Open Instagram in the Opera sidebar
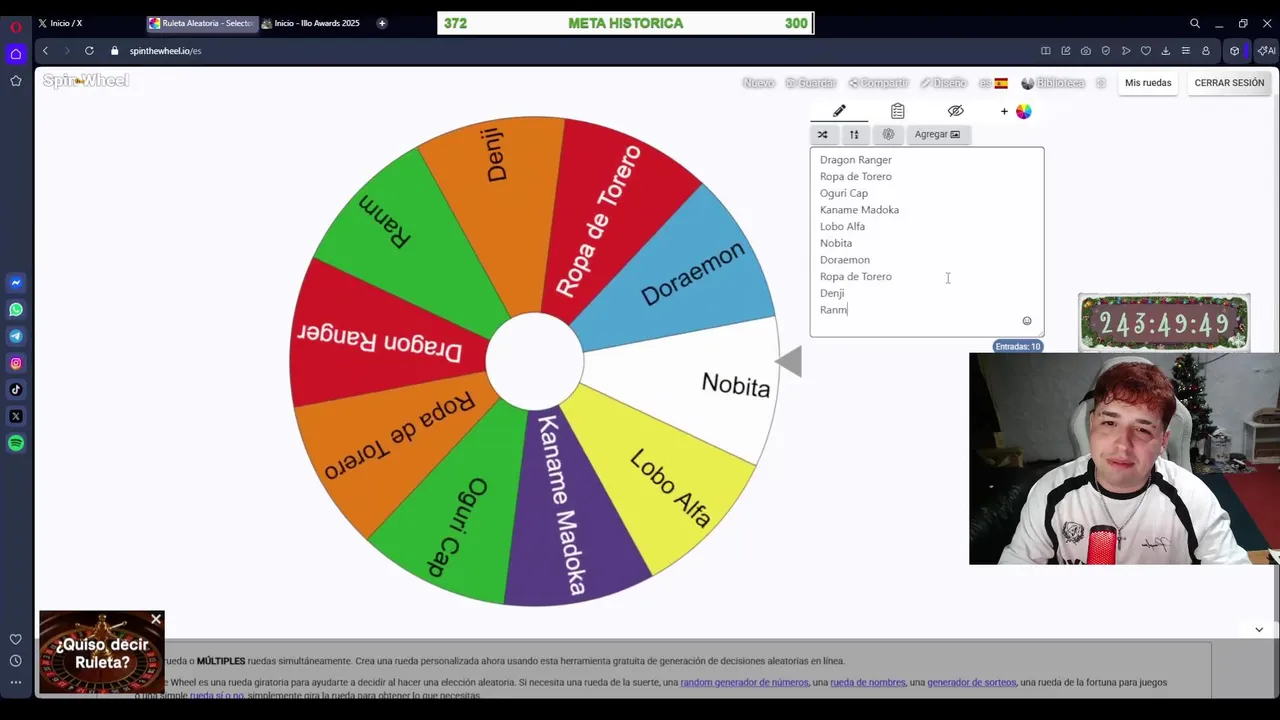The width and height of the screenshot is (1280, 720). [x=16, y=363]
